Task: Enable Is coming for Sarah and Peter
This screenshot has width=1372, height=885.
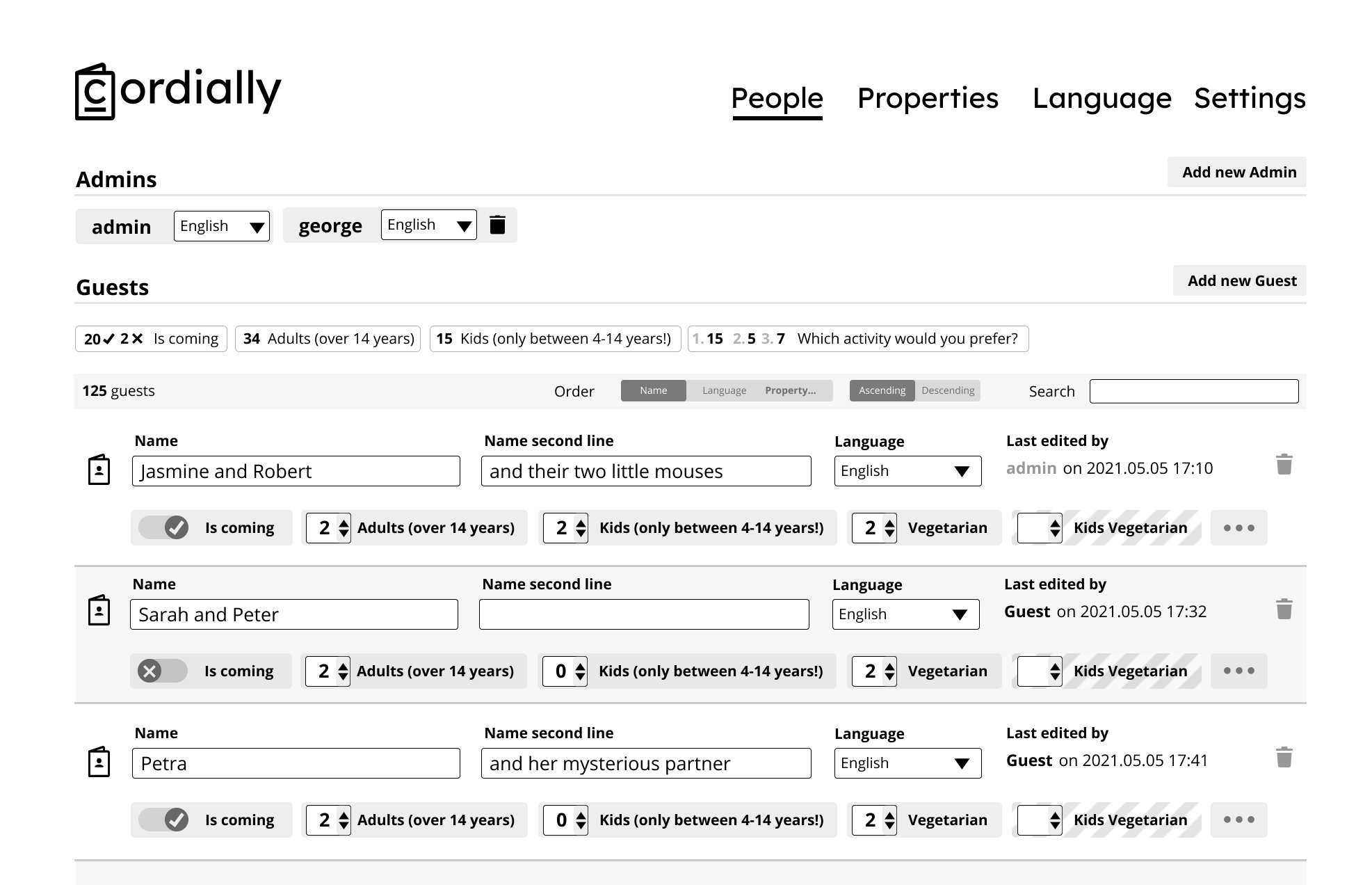Action: tap(163, 671)
